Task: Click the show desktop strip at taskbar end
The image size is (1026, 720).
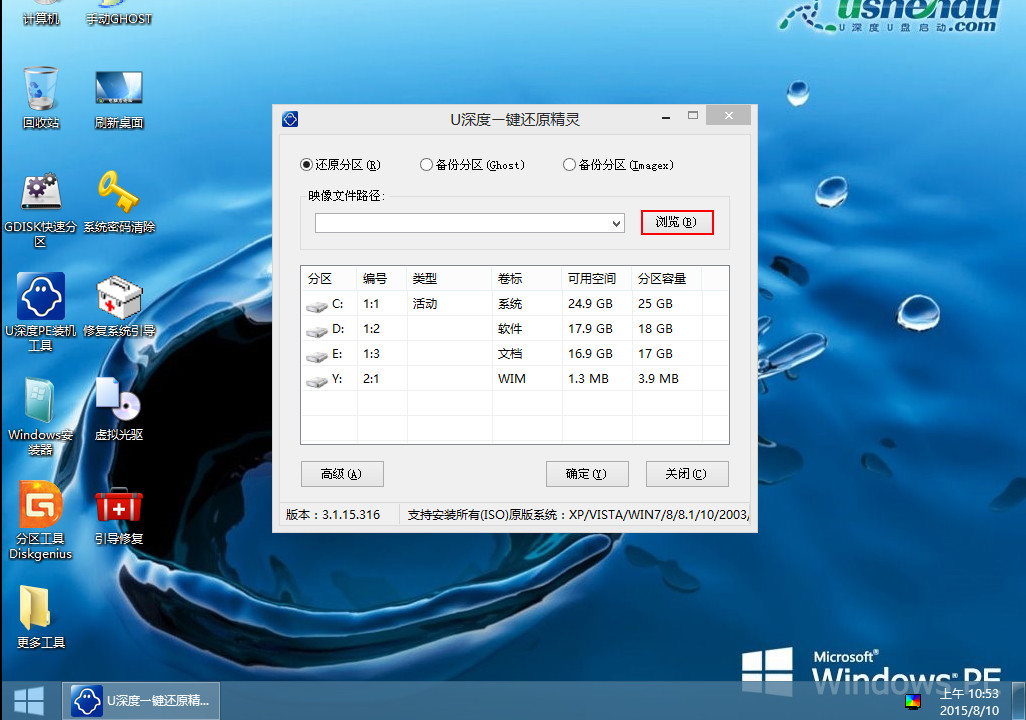Action: point(1018,701)
